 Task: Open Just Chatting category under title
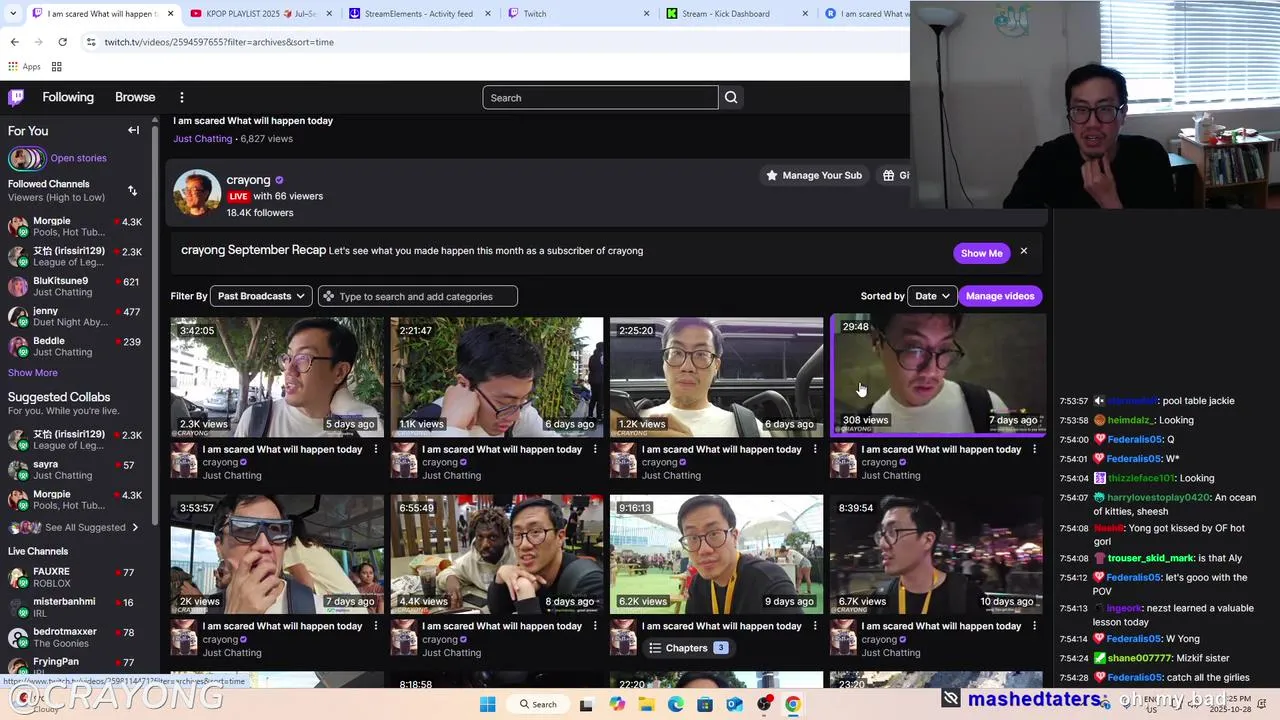click(203, 139)
